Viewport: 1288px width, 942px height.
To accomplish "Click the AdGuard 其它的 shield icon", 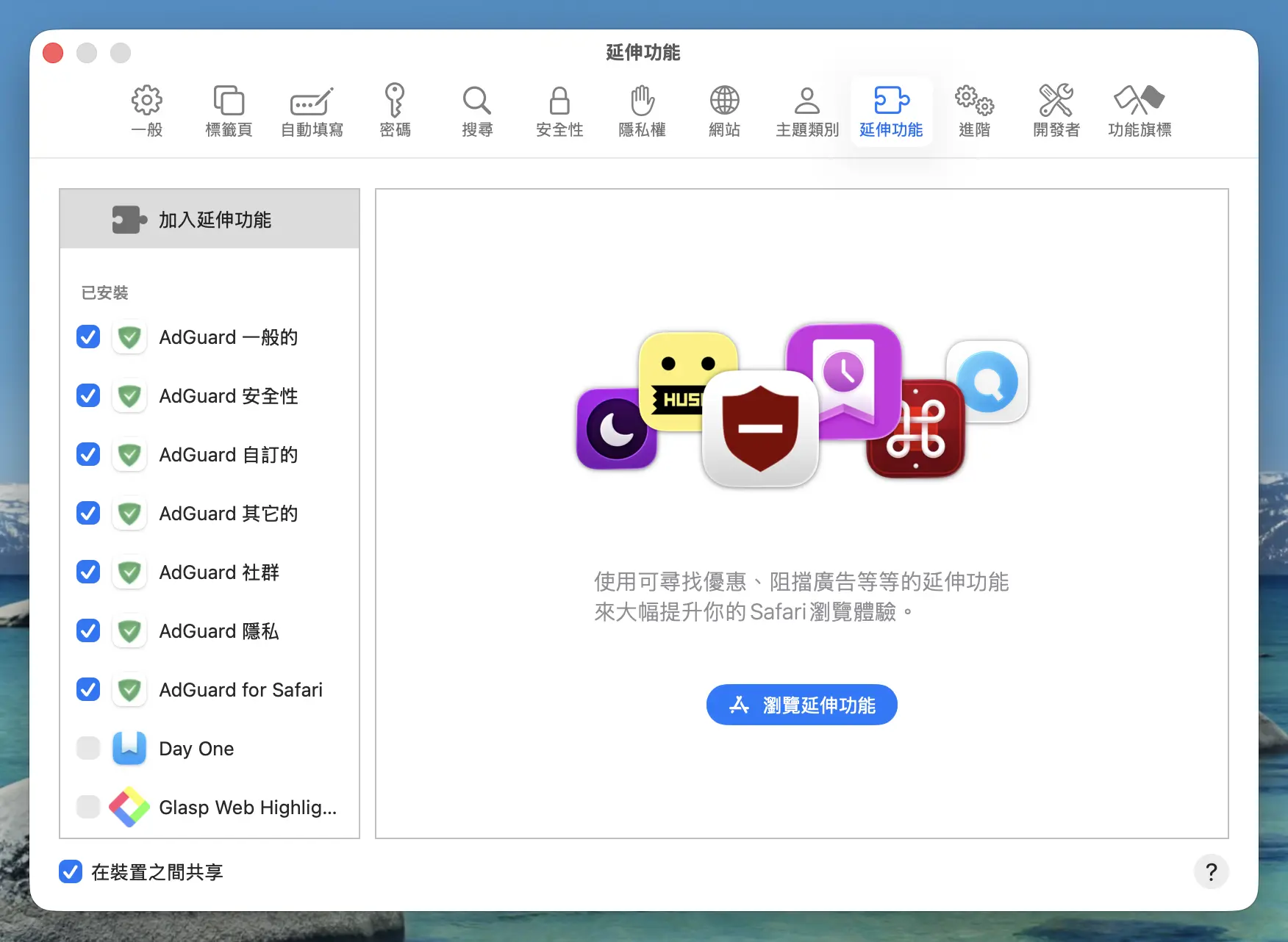I will [129, 514].
